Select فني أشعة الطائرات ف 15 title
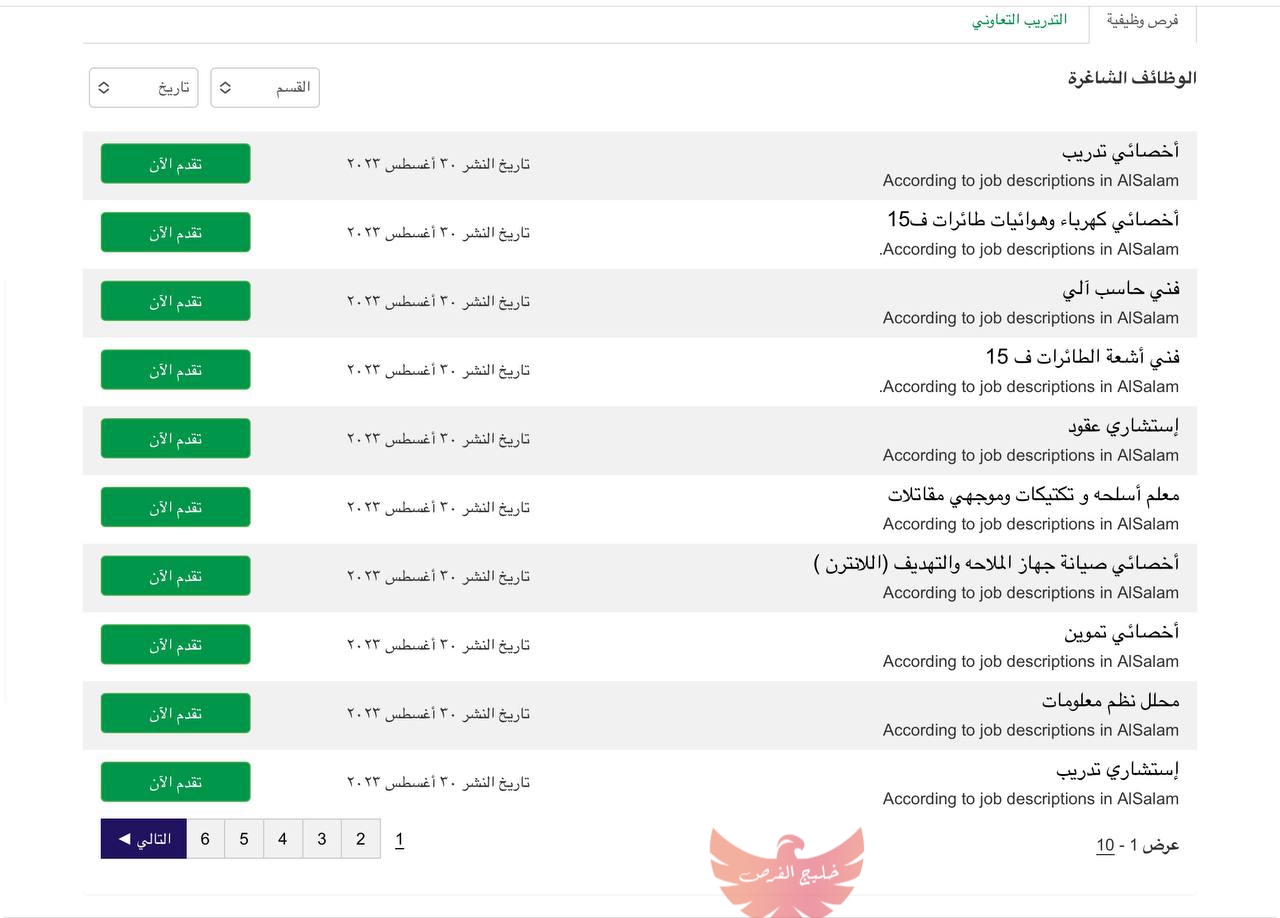 (1082, 357)
